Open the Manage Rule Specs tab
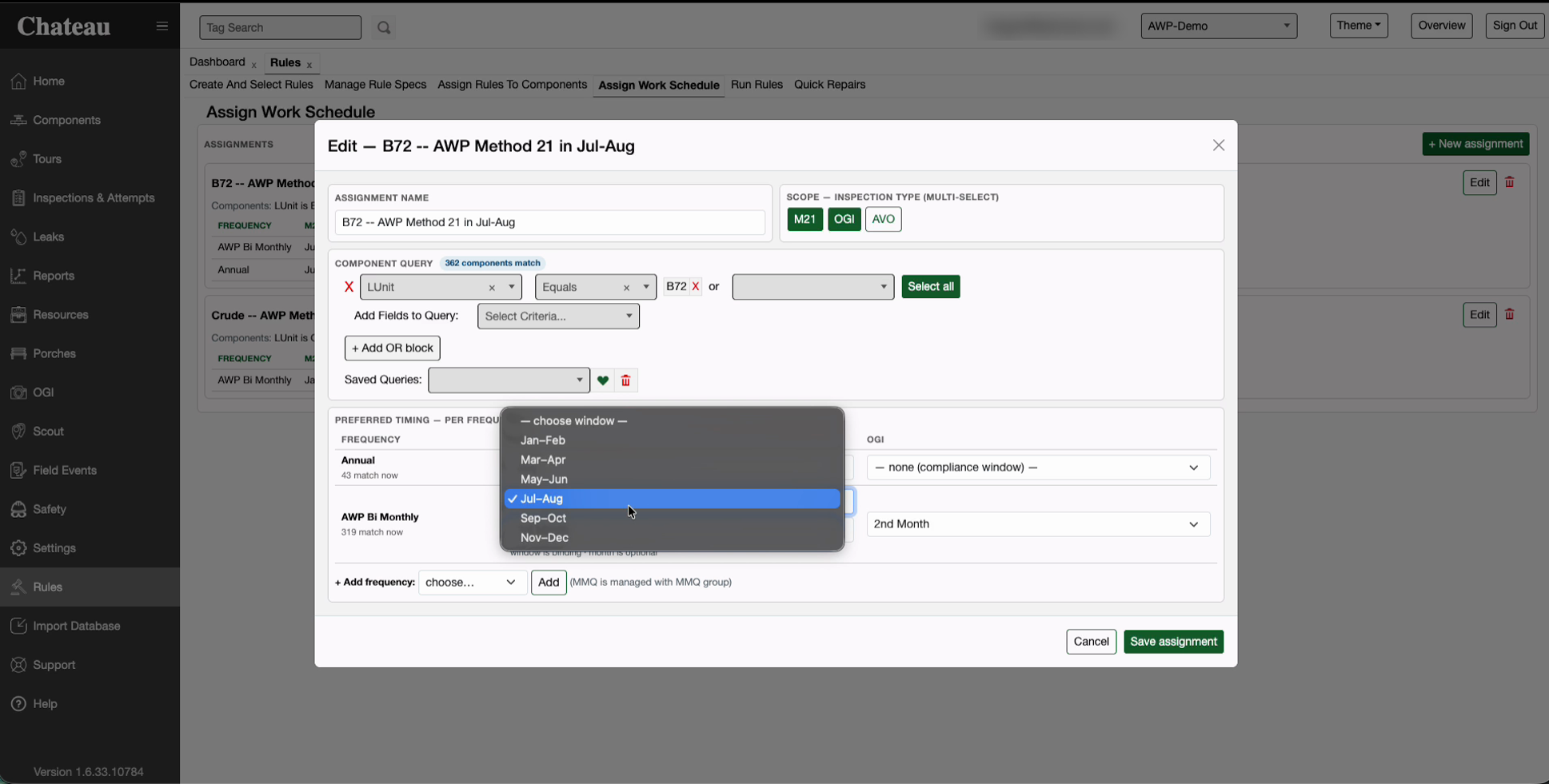This screenshot has height=784, width=1549. point(375,85)
